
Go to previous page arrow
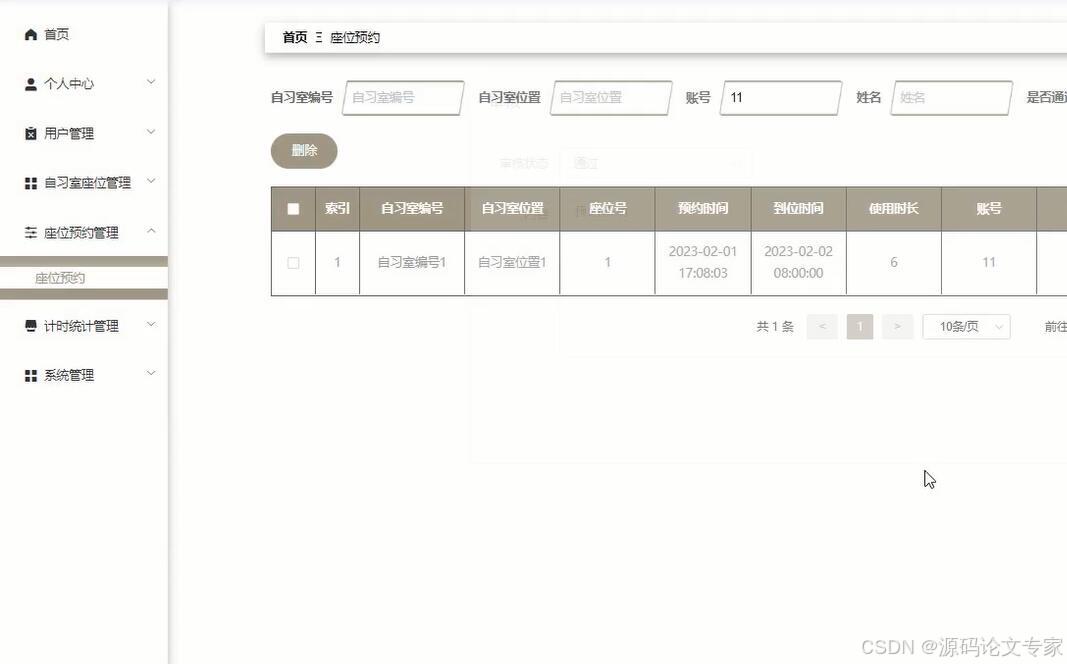pos(822,327)
